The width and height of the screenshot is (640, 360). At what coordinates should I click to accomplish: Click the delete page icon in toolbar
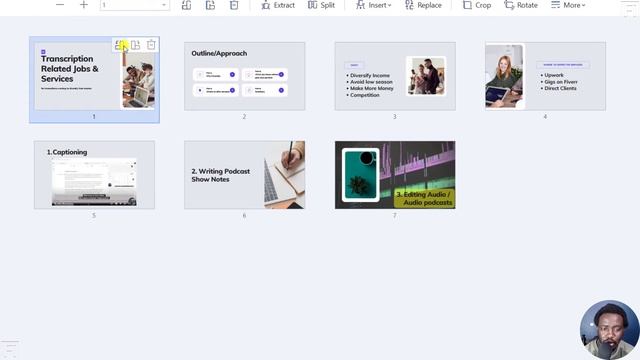[x=234, y=5]
